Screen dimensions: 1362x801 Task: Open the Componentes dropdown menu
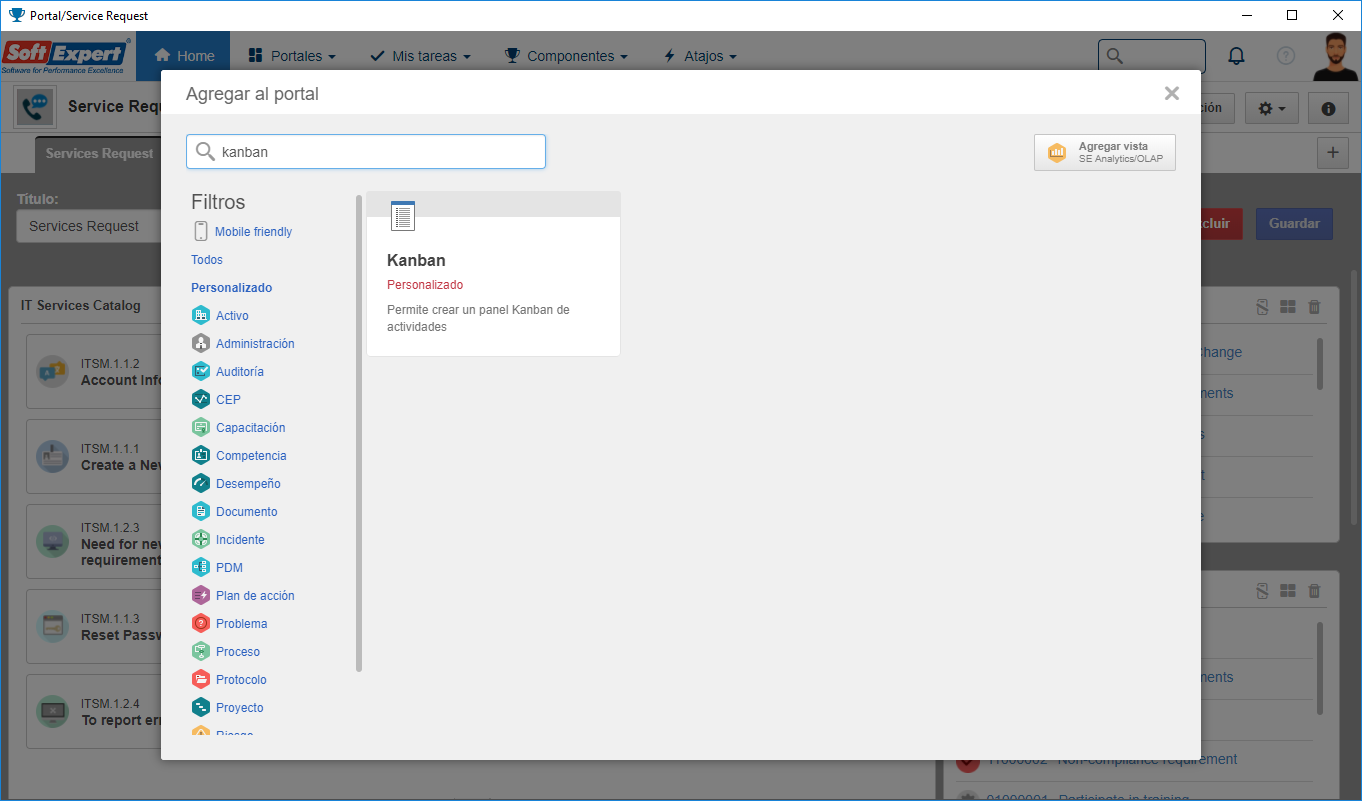coord(566,56)
